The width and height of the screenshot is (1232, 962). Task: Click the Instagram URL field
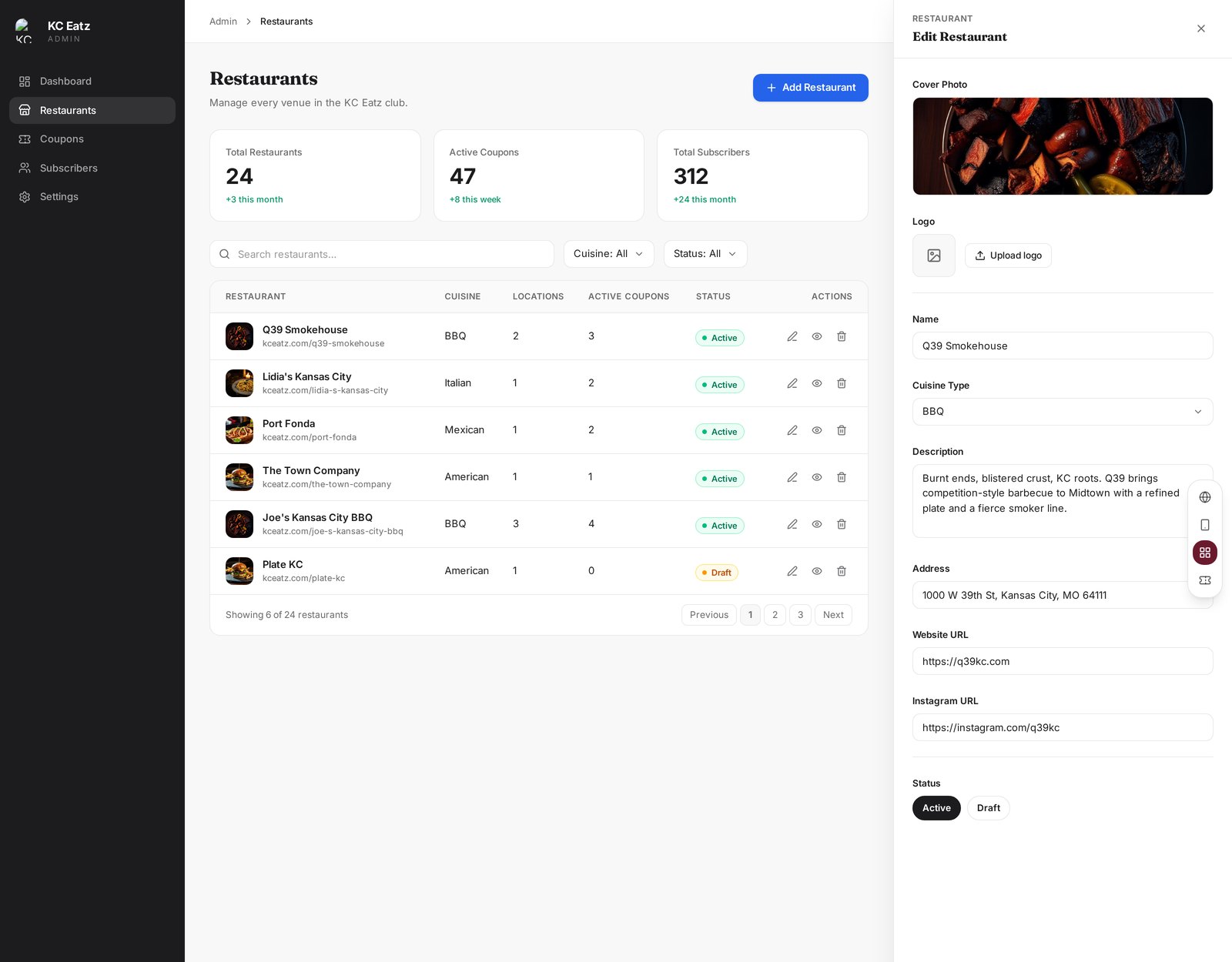(x=1063, y=727)
